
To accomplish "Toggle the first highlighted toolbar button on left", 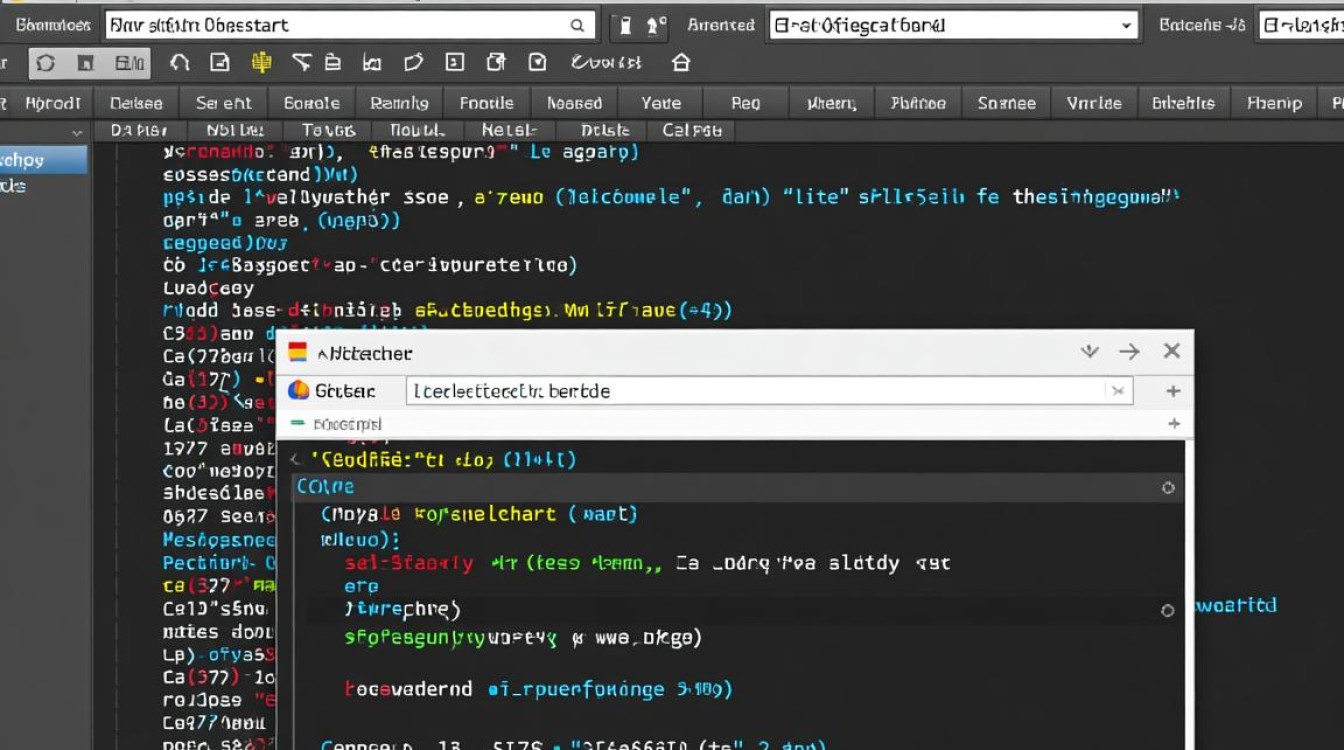I will click(x=46, y=63).
